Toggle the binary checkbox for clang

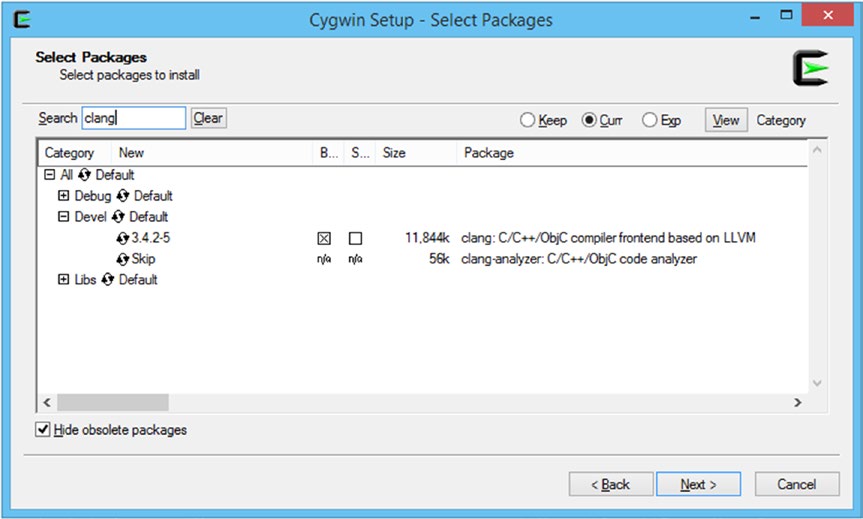tap(324, 238)
